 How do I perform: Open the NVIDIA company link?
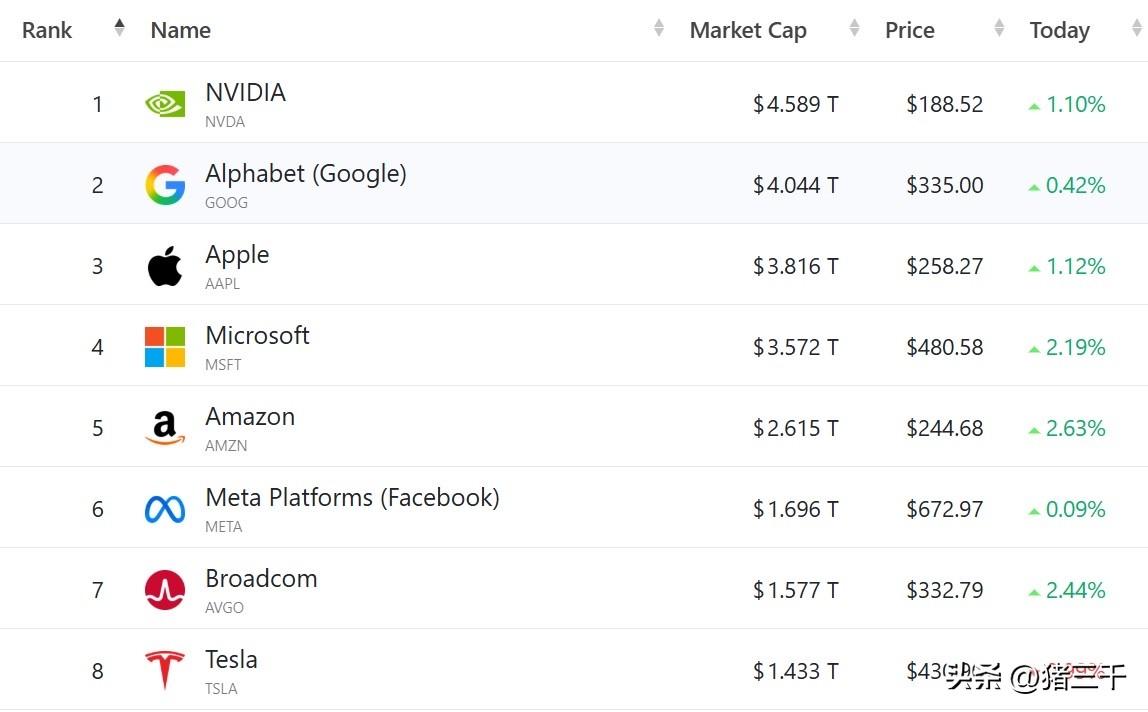tap(245, 93)
